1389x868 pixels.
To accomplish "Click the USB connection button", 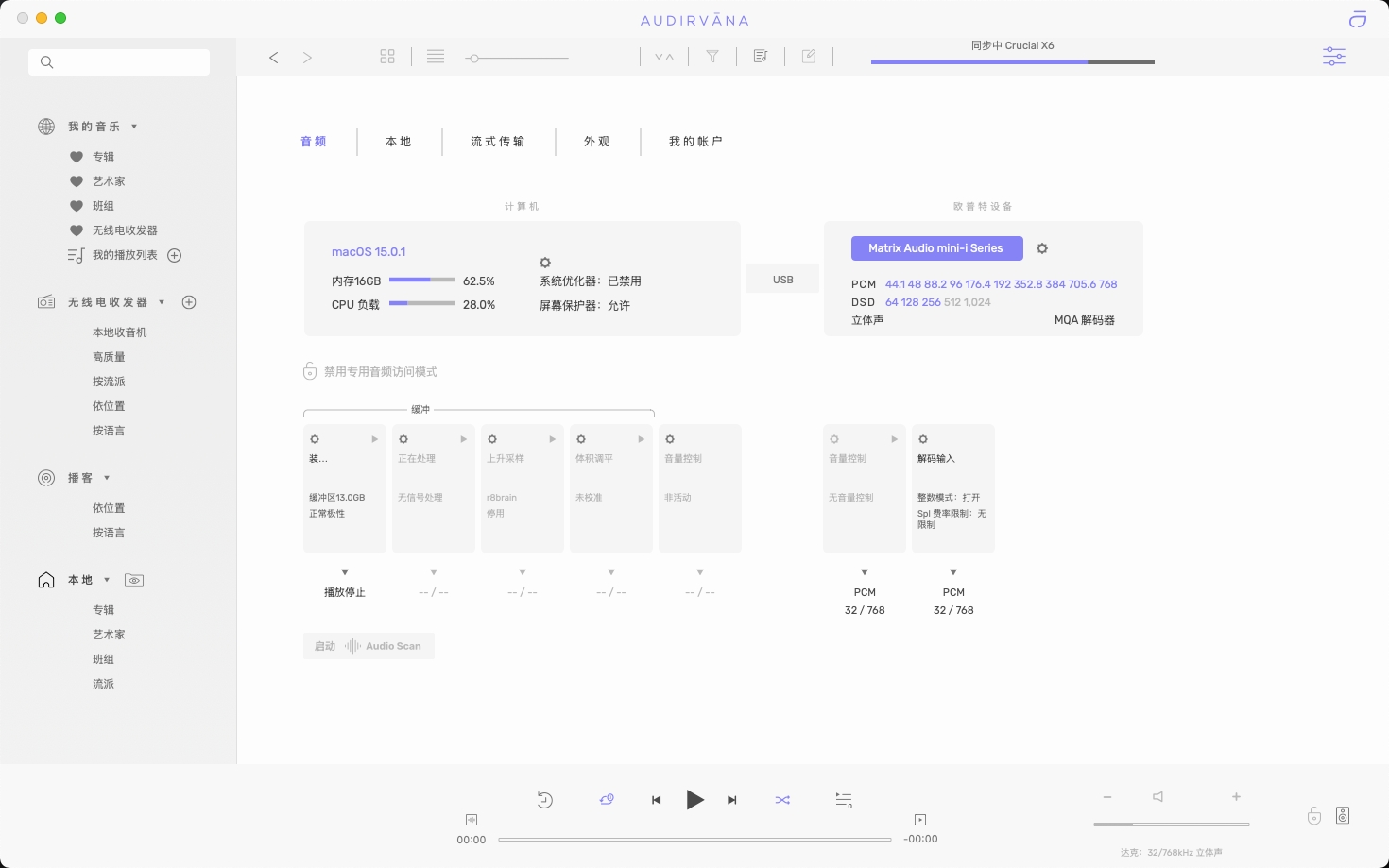I will pyautogui.click(x=782, y=280).
